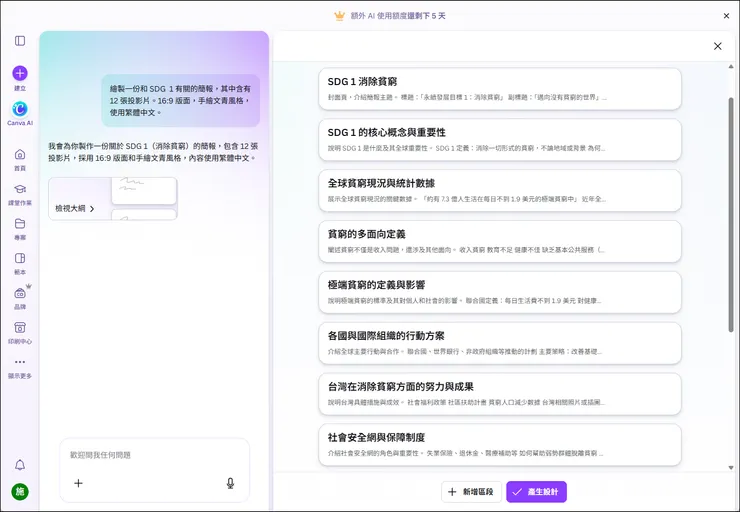Click the crown icon in top banner
The height and width of the screenshot is (512, 740).
pyautogui.click(x=339, y=16)
